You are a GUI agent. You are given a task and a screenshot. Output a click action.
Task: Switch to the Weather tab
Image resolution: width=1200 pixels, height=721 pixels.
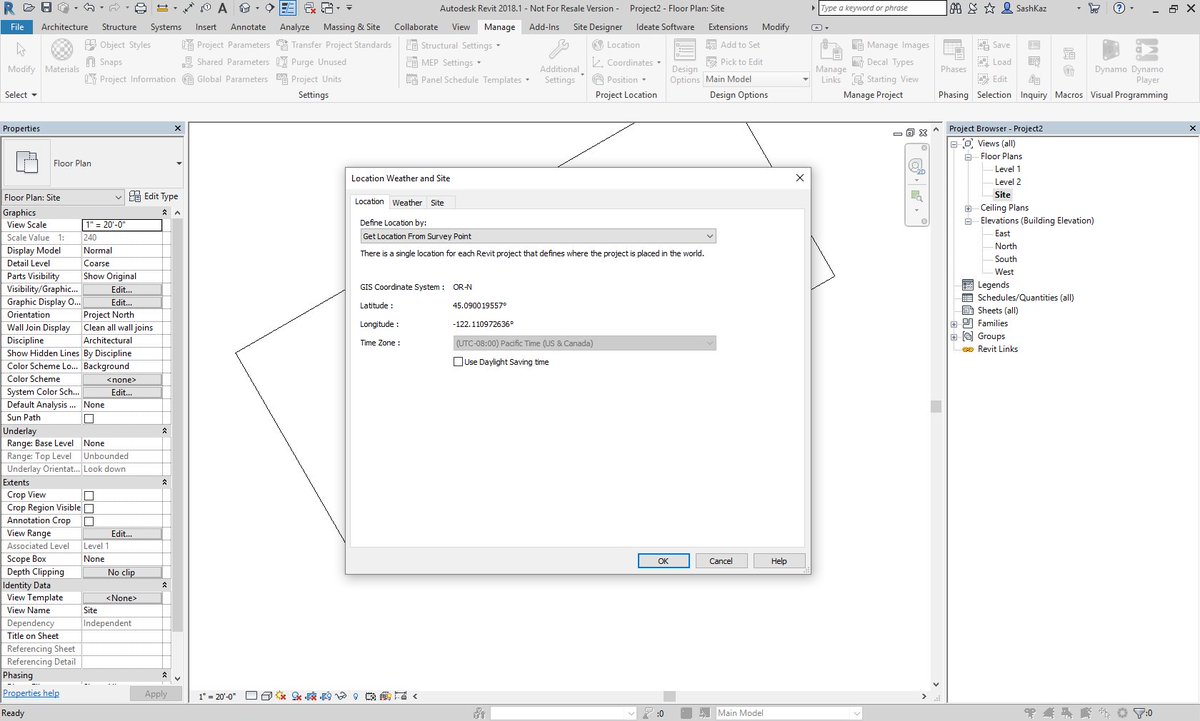407,202
